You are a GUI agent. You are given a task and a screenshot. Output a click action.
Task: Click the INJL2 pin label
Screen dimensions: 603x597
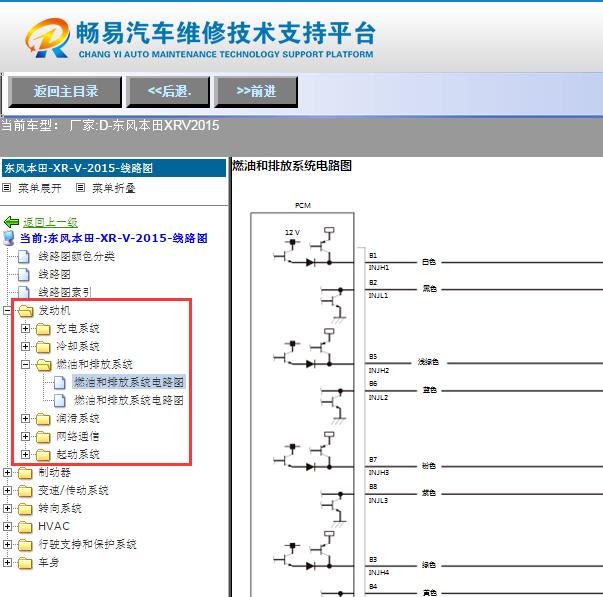[x=378, y=397]
